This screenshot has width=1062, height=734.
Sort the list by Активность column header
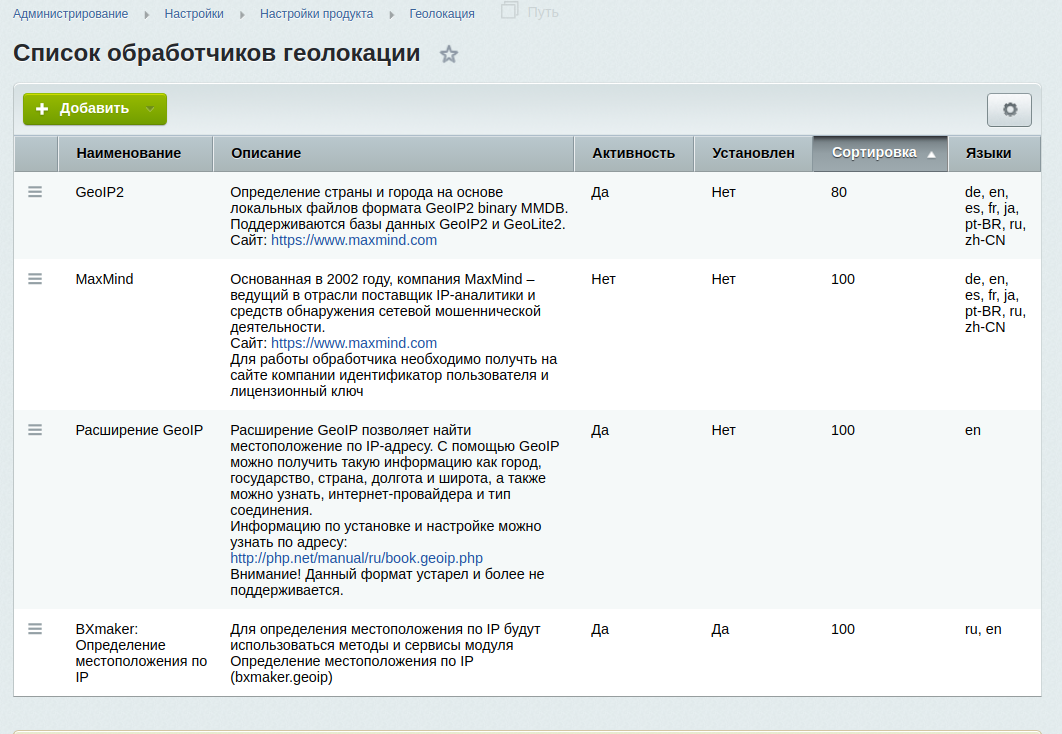coord(633,153)
